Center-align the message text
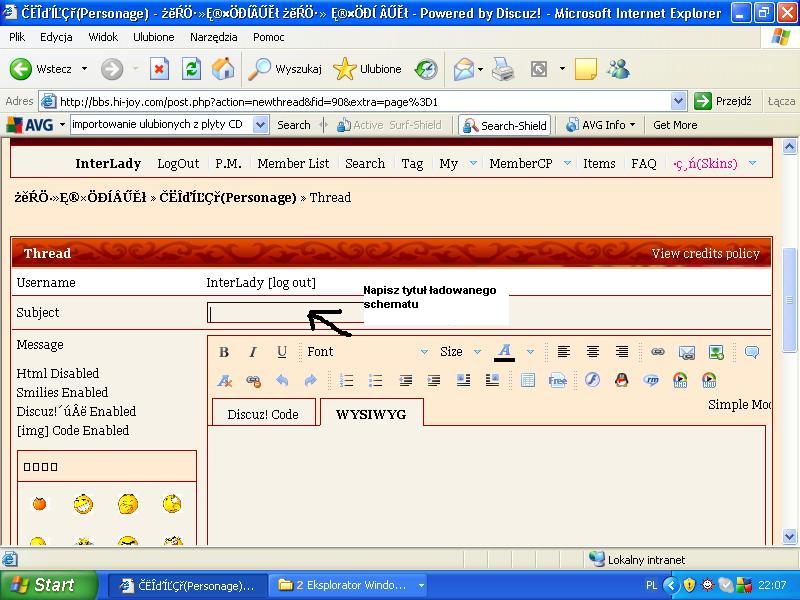The height and width of the screenshot is (600, 800). 593,352
